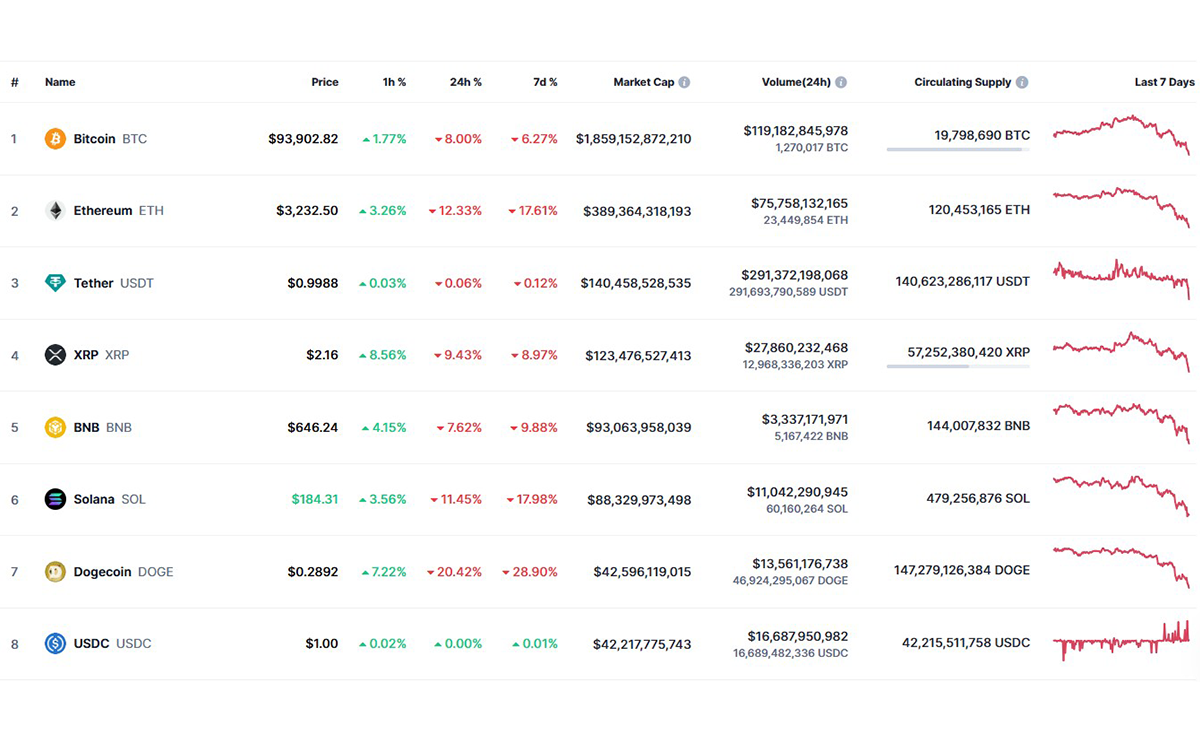Click Bitcoin circulating supply progress bar
The image size is (1200, 750).
pyautogui.click(x=957, y=150)
